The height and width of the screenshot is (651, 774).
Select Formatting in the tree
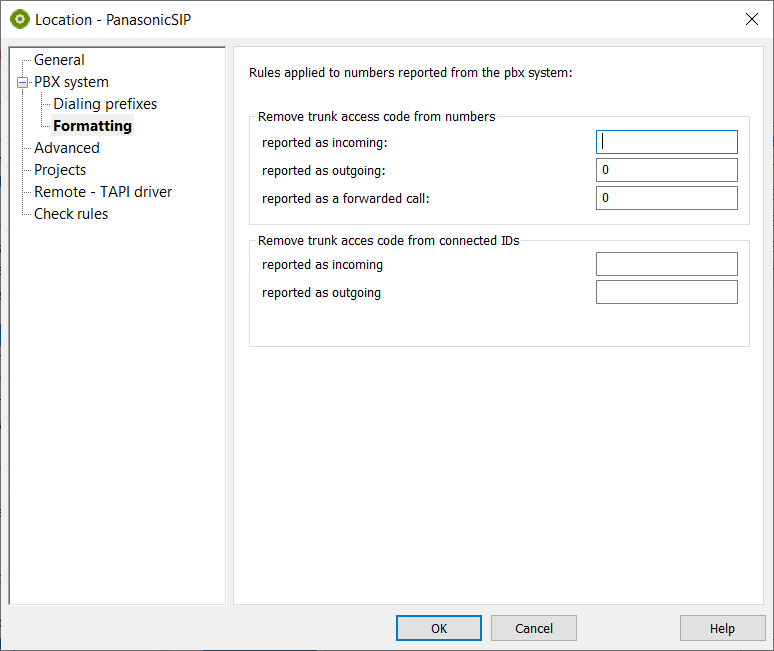click(x=92, y=126)
